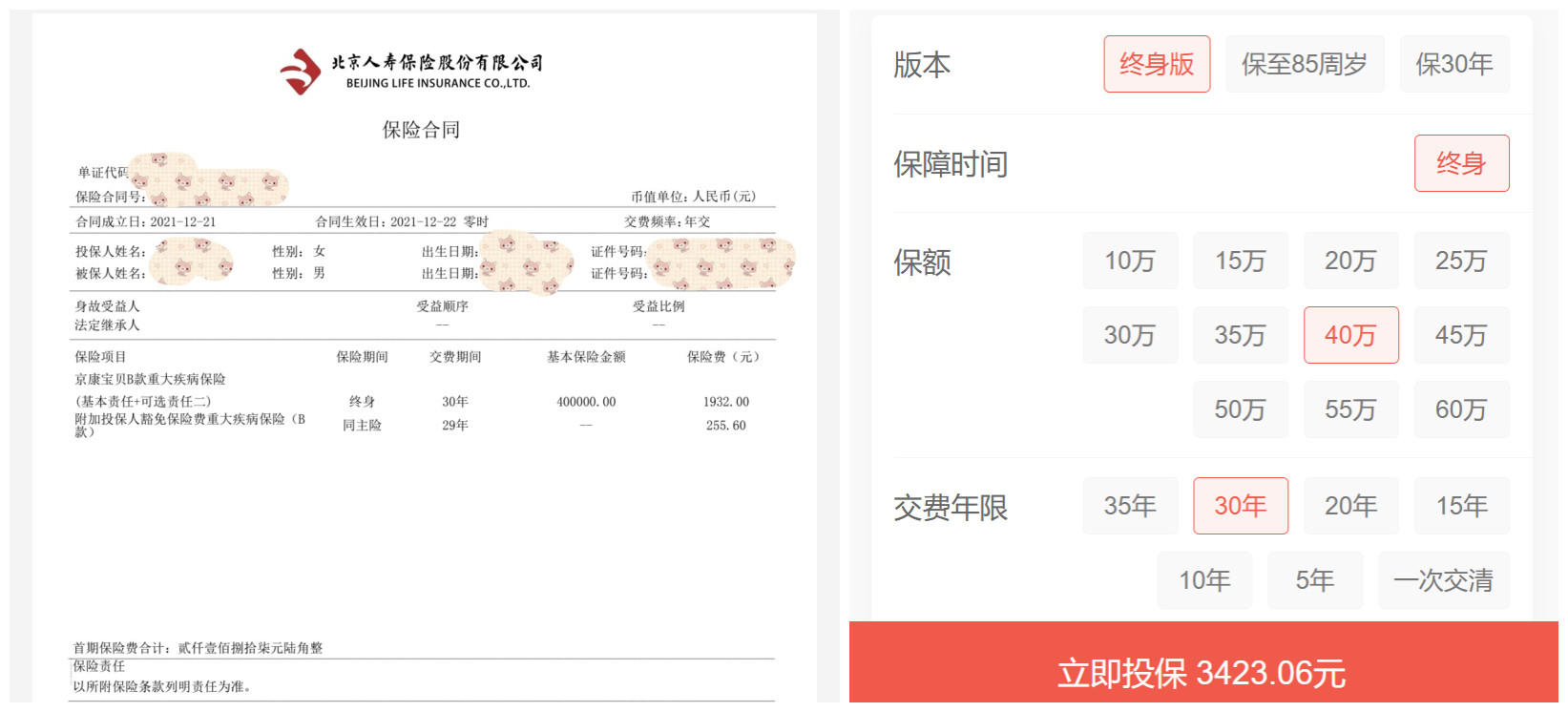Image resolution: width=1568 pixels, height=712 pixels.
Task: Select 5年 payment term
Action: 1315,580
